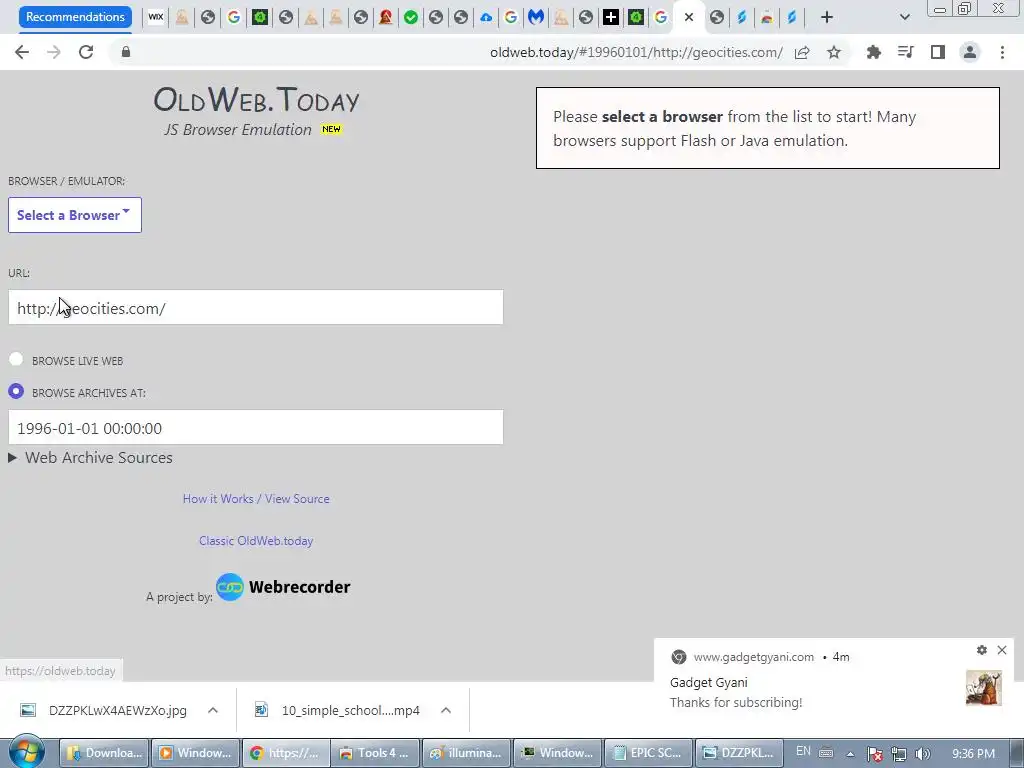Viewport: 1024px width, 768px height.
Task: Click the EN language indicator
Action: tap(803, 751)
